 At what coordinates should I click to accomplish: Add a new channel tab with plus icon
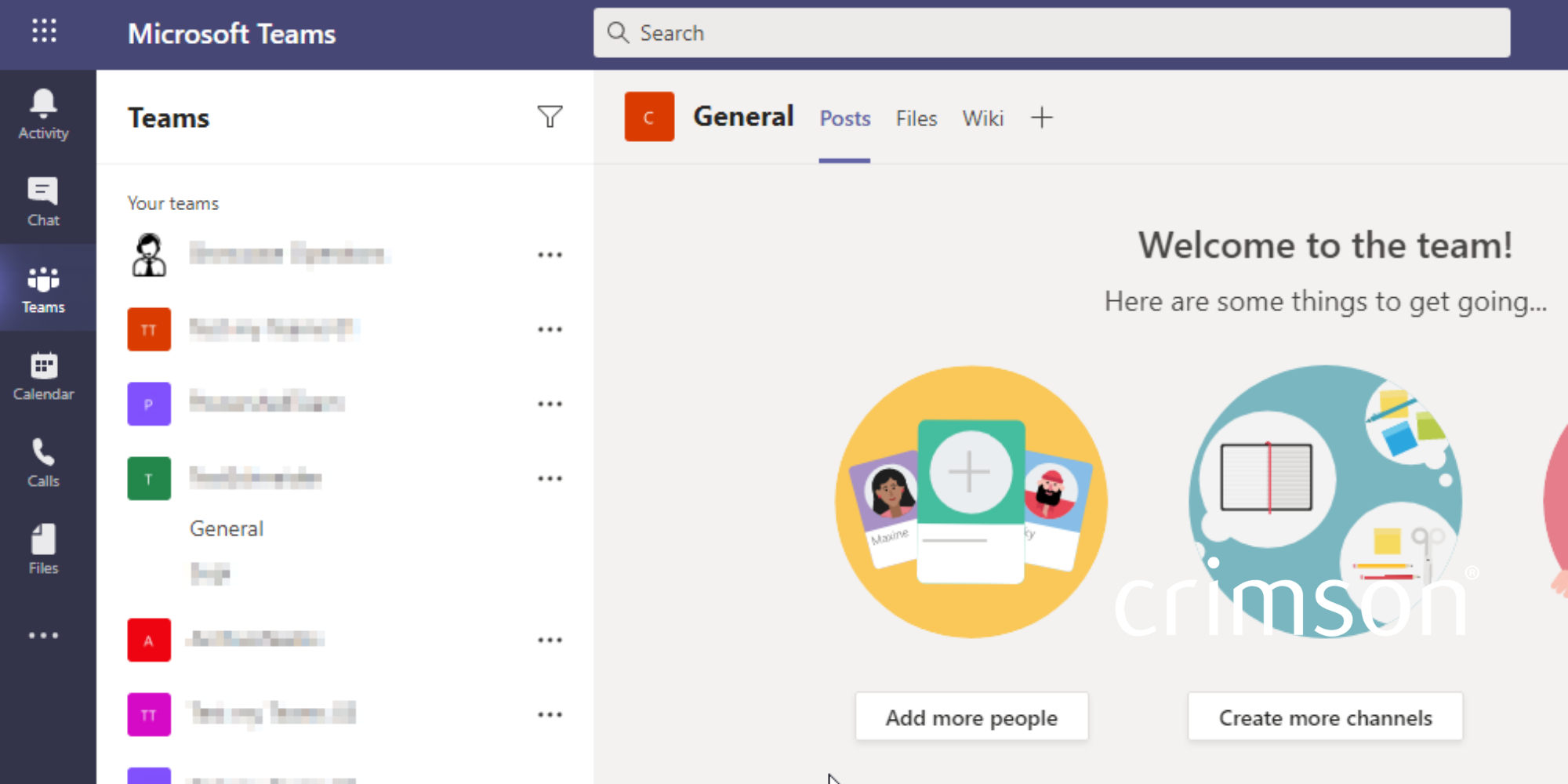click(1042, 118)
